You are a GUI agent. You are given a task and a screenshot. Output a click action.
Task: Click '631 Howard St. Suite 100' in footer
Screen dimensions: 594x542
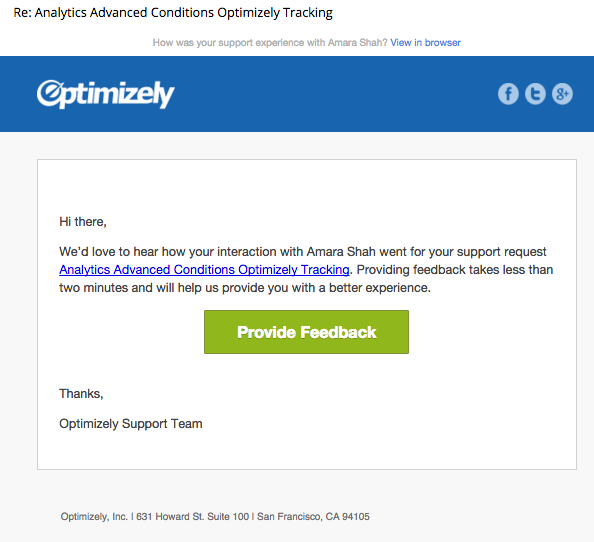(192, 517)
